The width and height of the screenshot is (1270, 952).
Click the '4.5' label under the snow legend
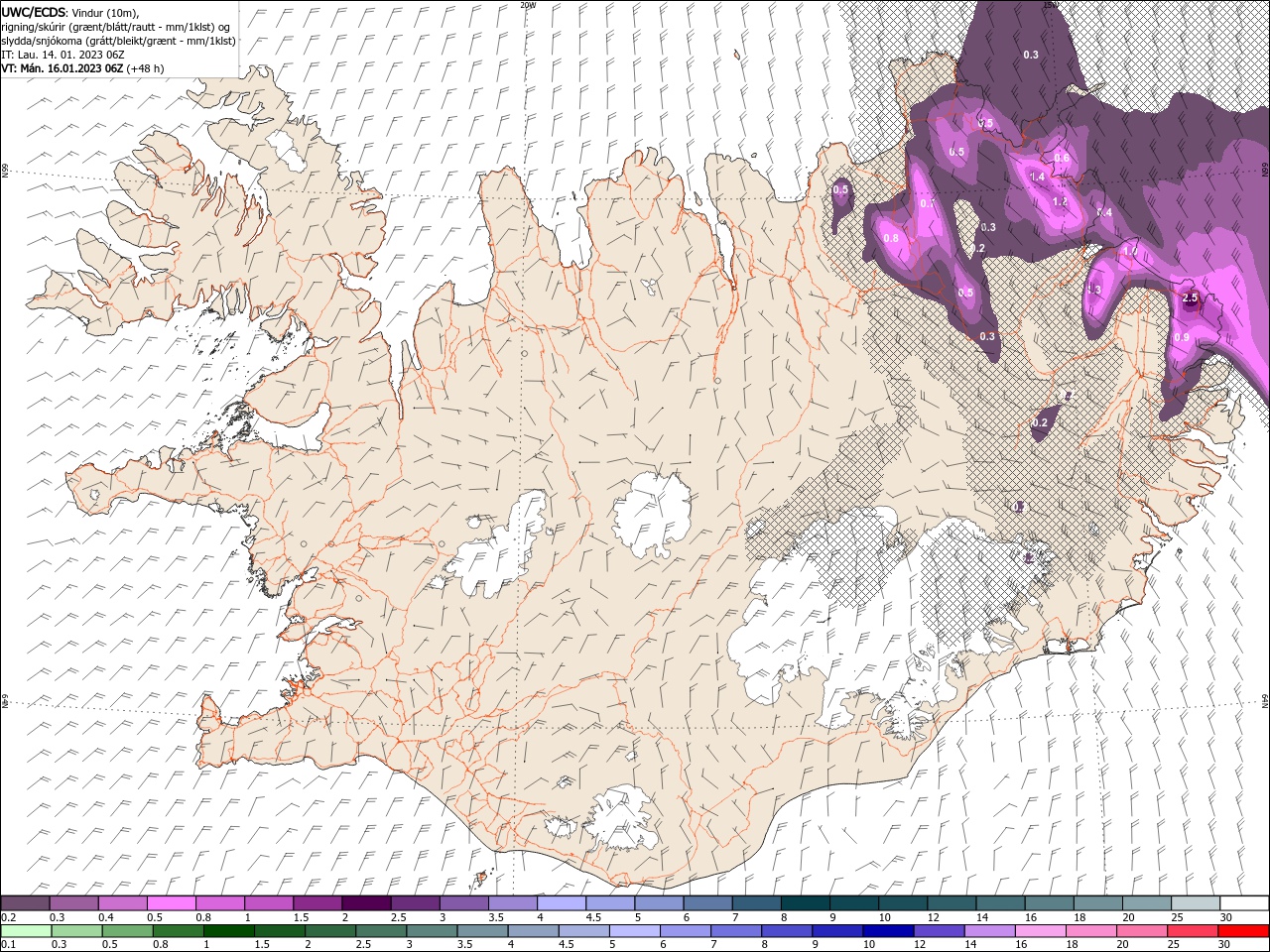593,917
